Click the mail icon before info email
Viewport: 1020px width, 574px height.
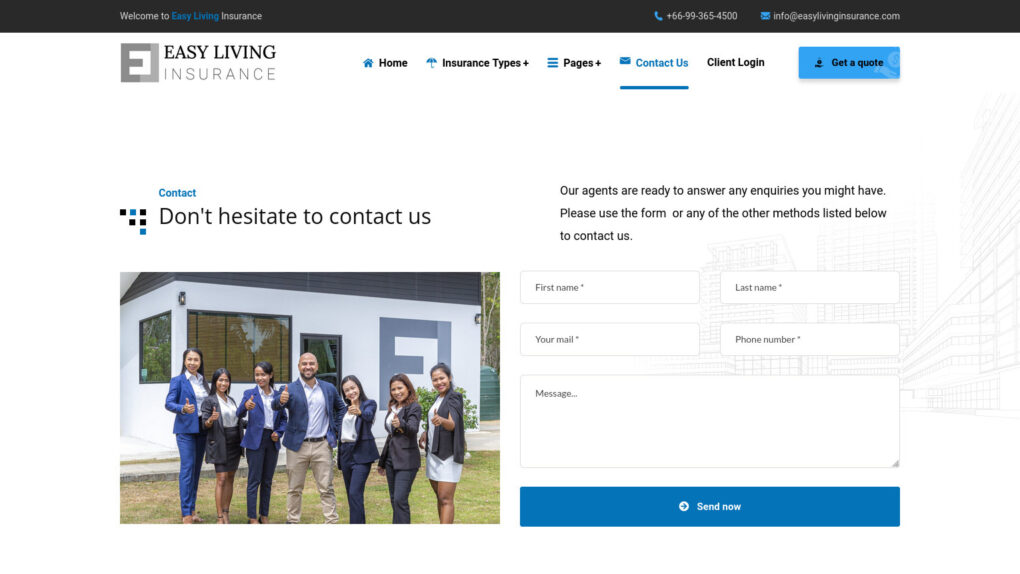[x=765, y=16]
